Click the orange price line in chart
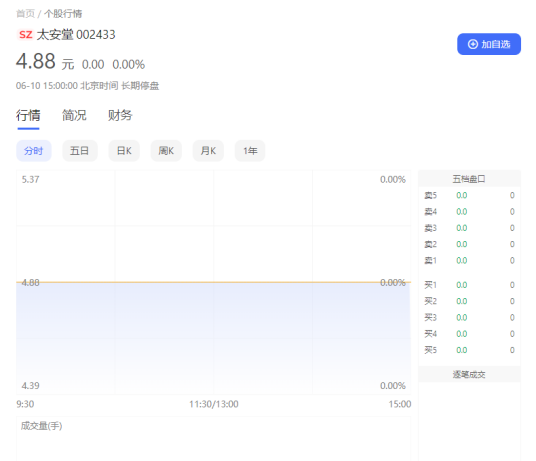The height and width of the screenshot is (461, 536). tap(214, 282)
